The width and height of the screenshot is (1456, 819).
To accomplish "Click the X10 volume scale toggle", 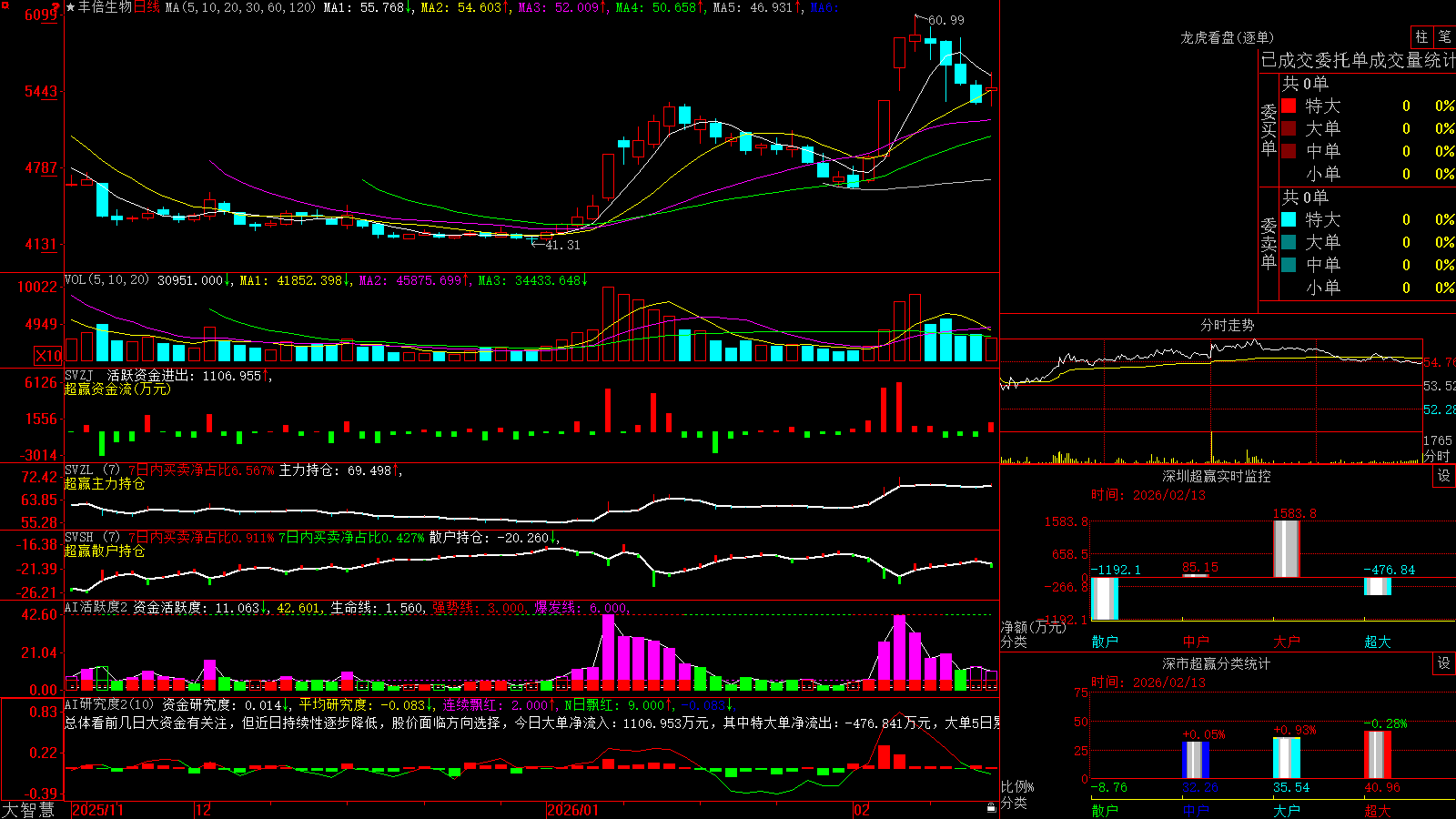I will (x=48, y=356).
